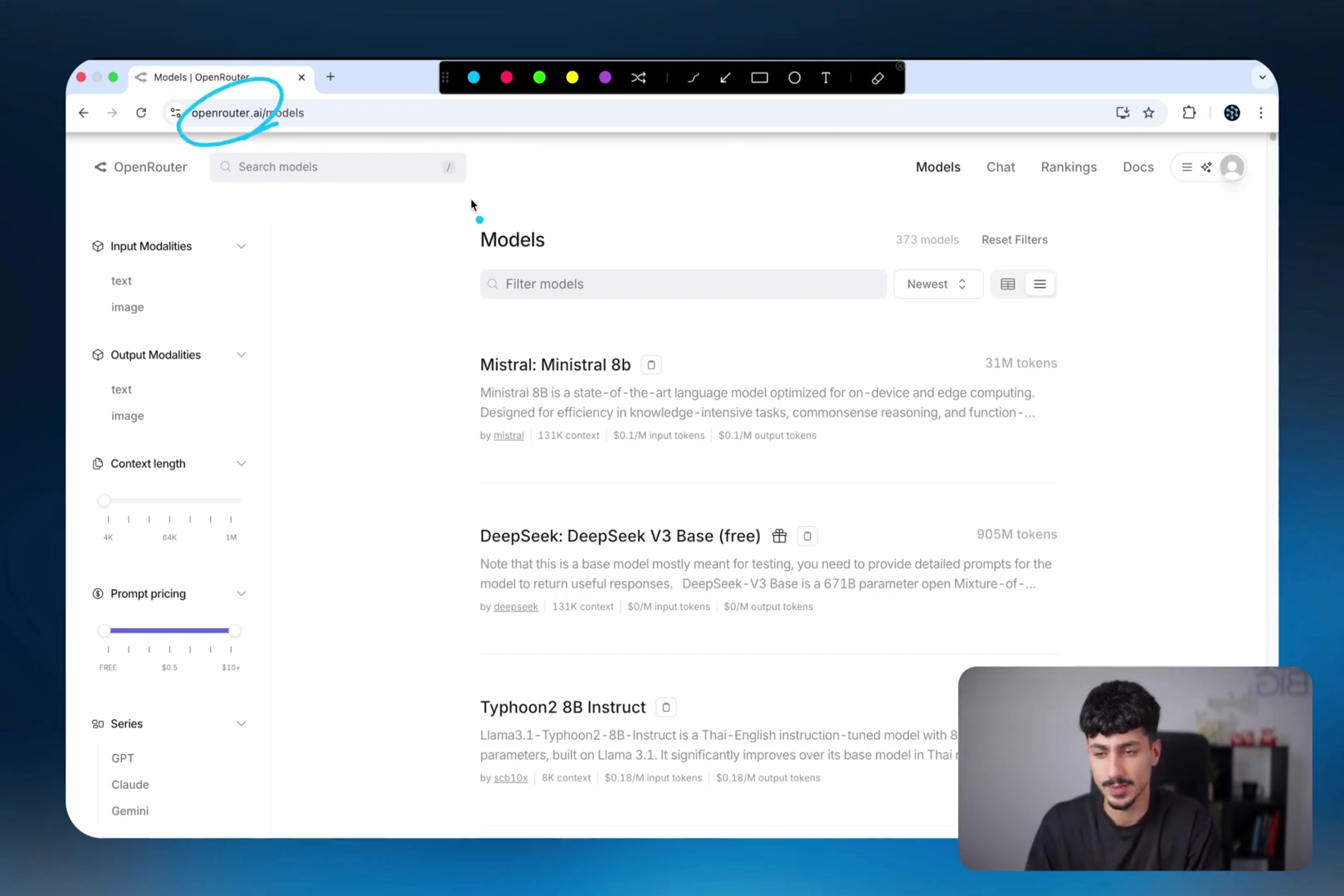Open the browser extensions menu
The height and width of the screenshot is (896, 1344).
tap(1189, 113)
